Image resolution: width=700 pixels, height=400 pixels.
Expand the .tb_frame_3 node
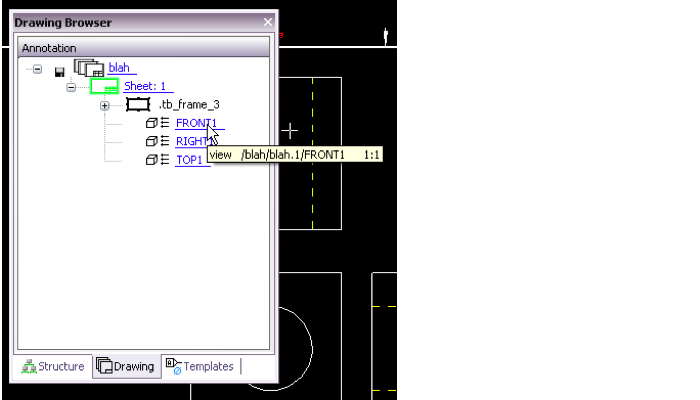[x=104, y=105]
